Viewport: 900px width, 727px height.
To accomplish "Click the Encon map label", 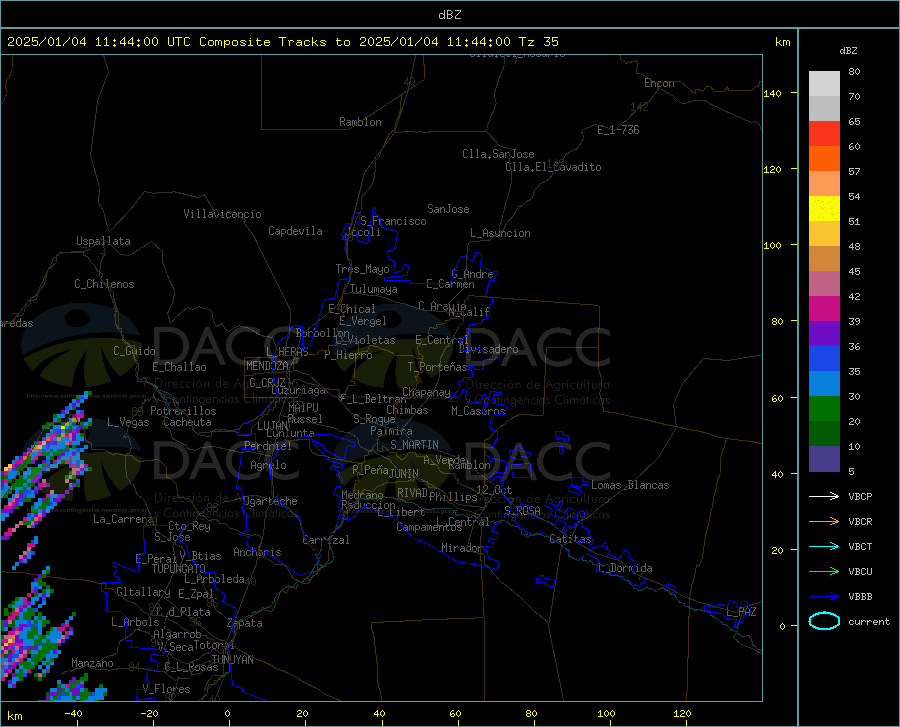I will [x=659, y=83].
